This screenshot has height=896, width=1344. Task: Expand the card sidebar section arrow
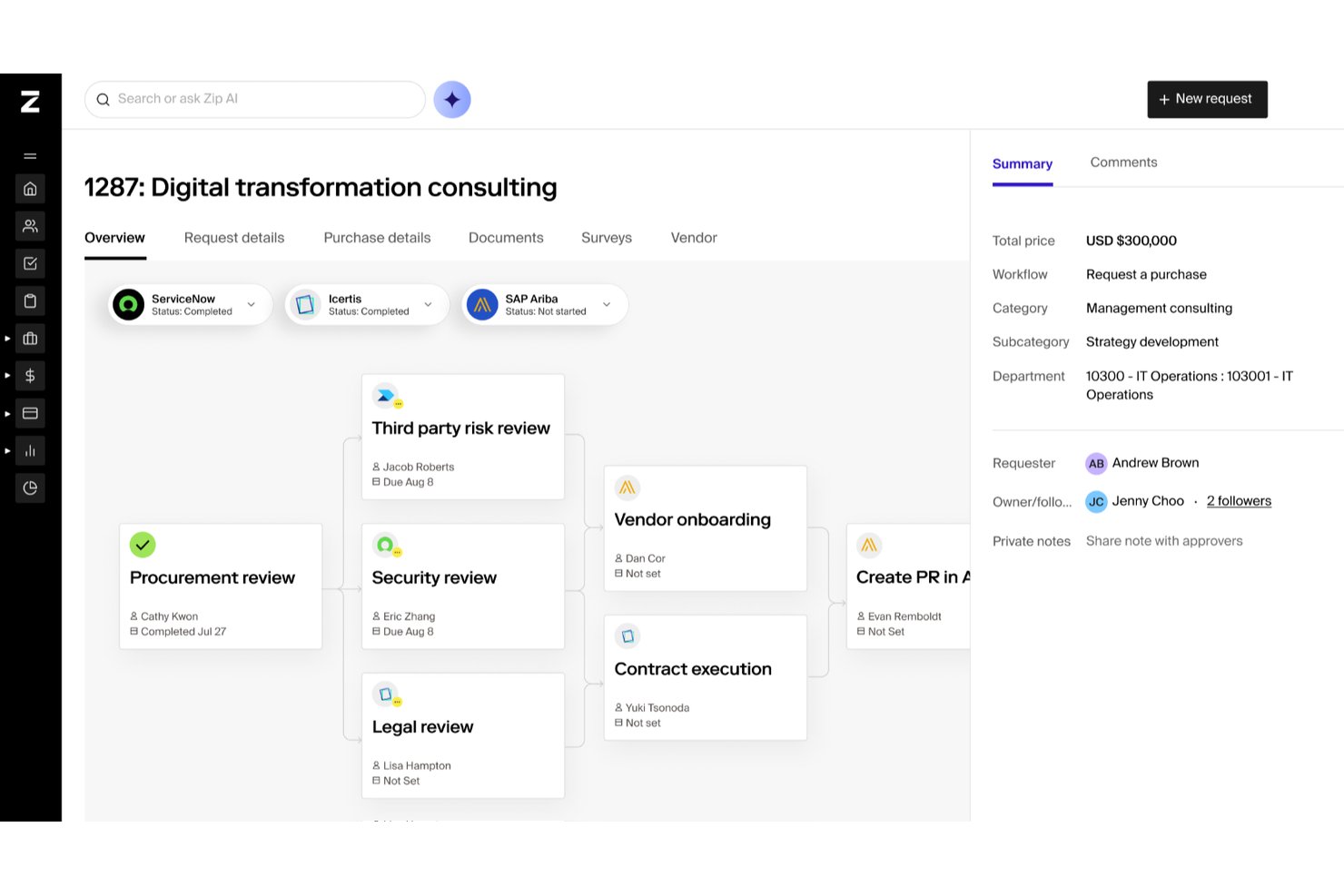(x=7, y=413)
